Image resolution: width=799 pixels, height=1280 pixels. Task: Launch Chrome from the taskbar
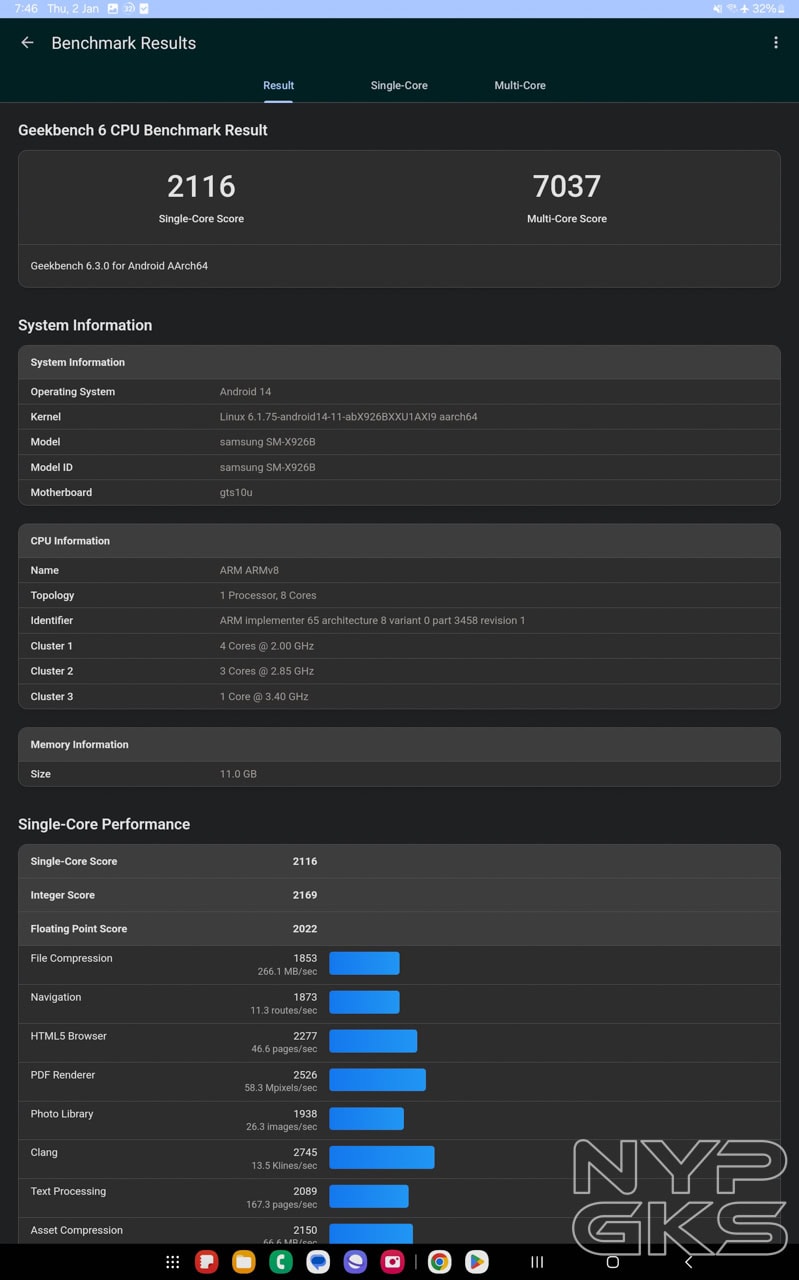[x=438, y=1262]
